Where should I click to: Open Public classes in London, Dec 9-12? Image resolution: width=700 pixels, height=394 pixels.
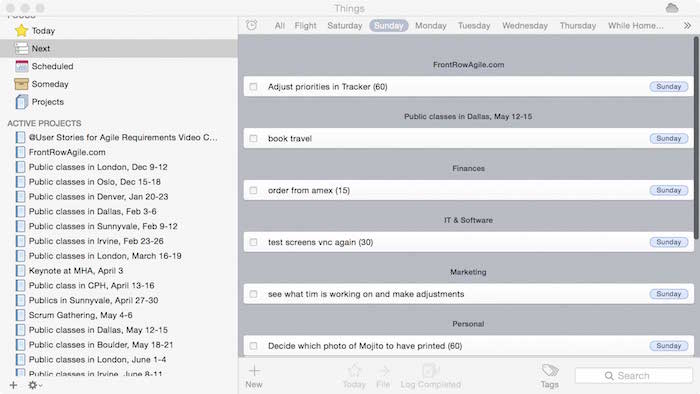coord(98,167)
